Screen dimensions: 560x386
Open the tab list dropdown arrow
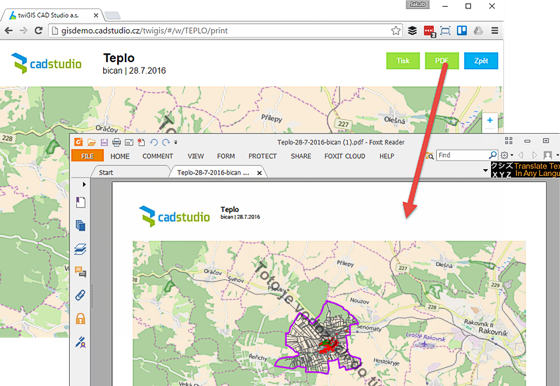tap(485, 170)
